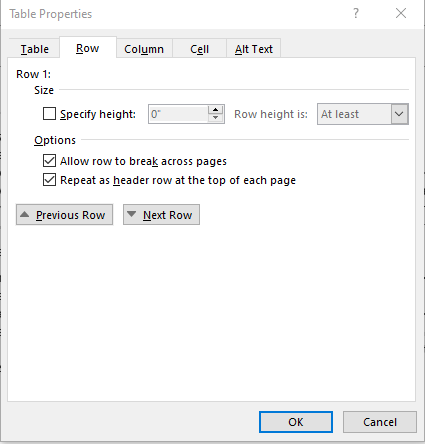Click the Table Properties title text
The height and width of the screenshot is (444, 425).
click(x=51, y=14)
